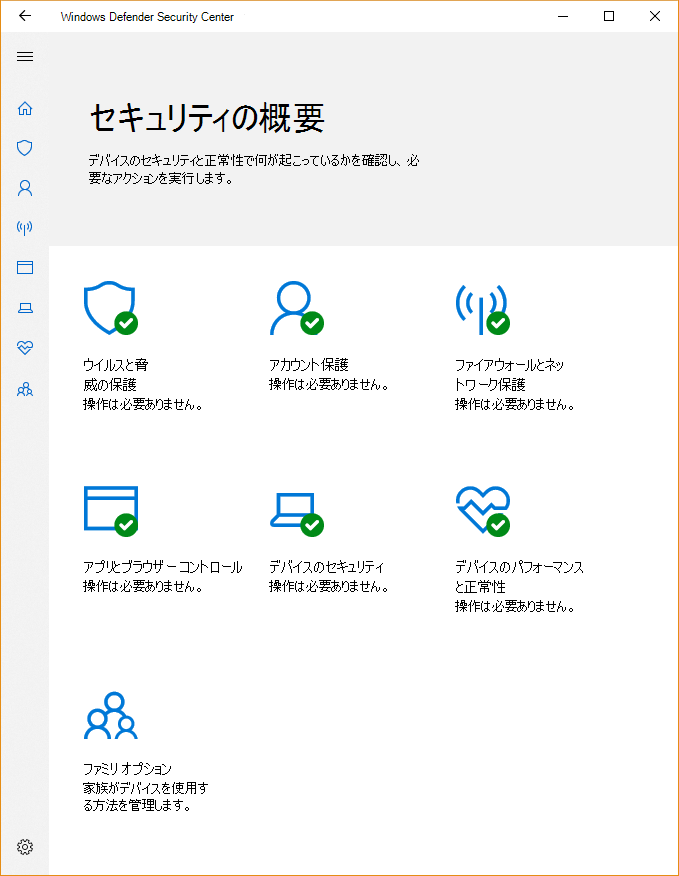Select app and browser control sidebar icon
This screenshot has width=679, height=876.
click(25, 268)
